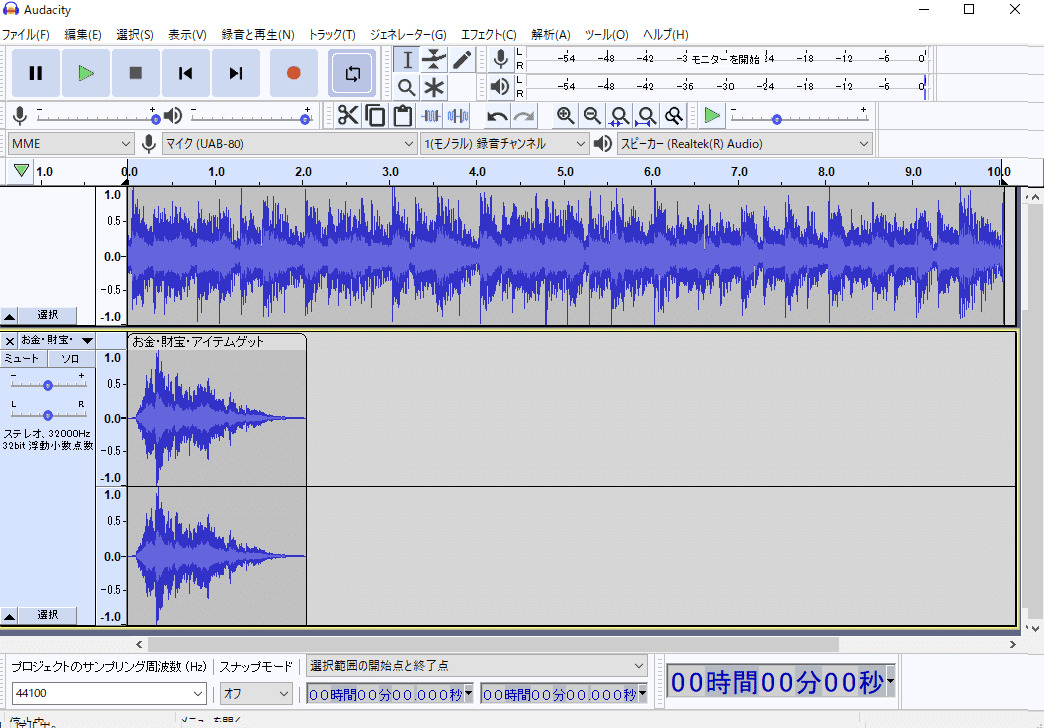Skip to start of project
Viewport: 1044px width, 728px height.
point(186,73)
